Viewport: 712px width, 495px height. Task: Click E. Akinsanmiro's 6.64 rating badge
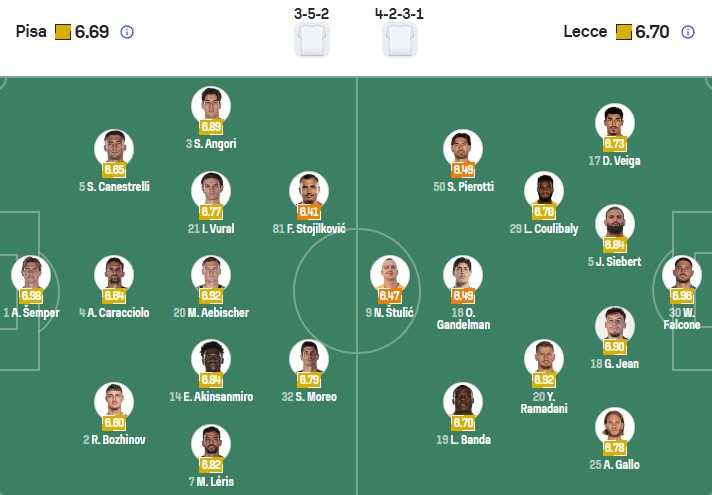211,381
